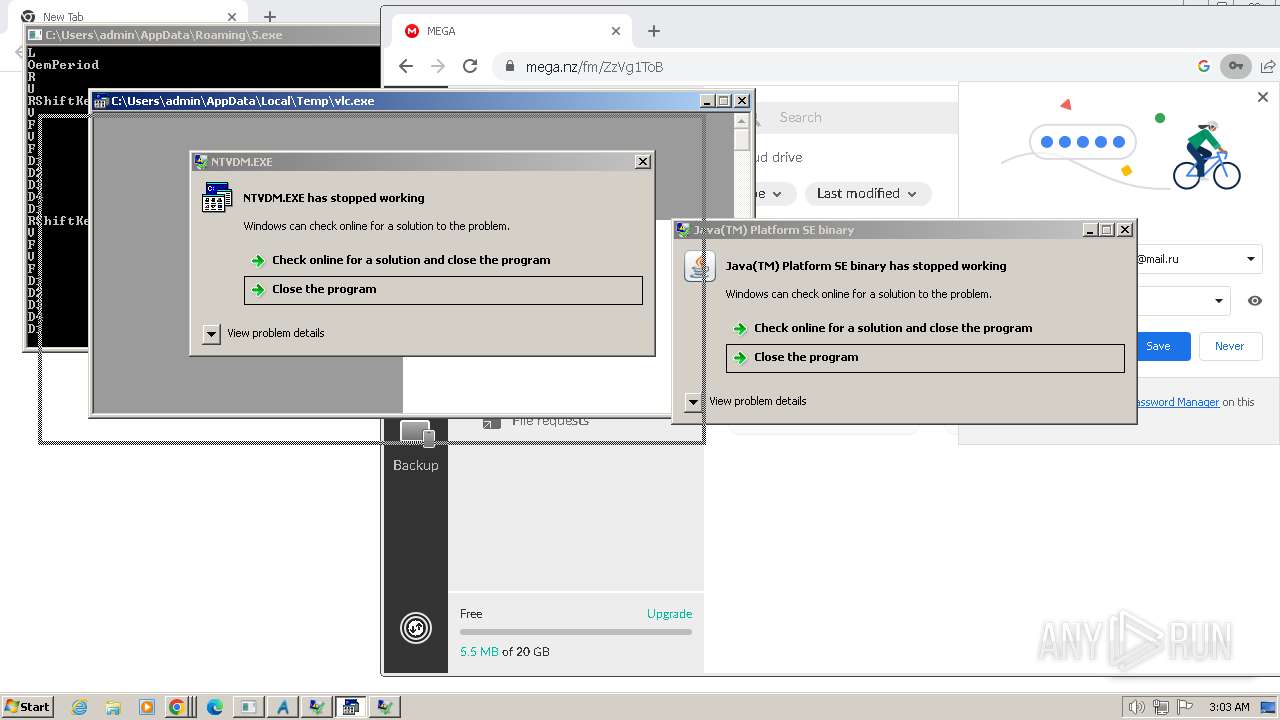Open the password field dropdown arrow
The width and height of the screenshot is (1280, 720).
coord(1219,300)
